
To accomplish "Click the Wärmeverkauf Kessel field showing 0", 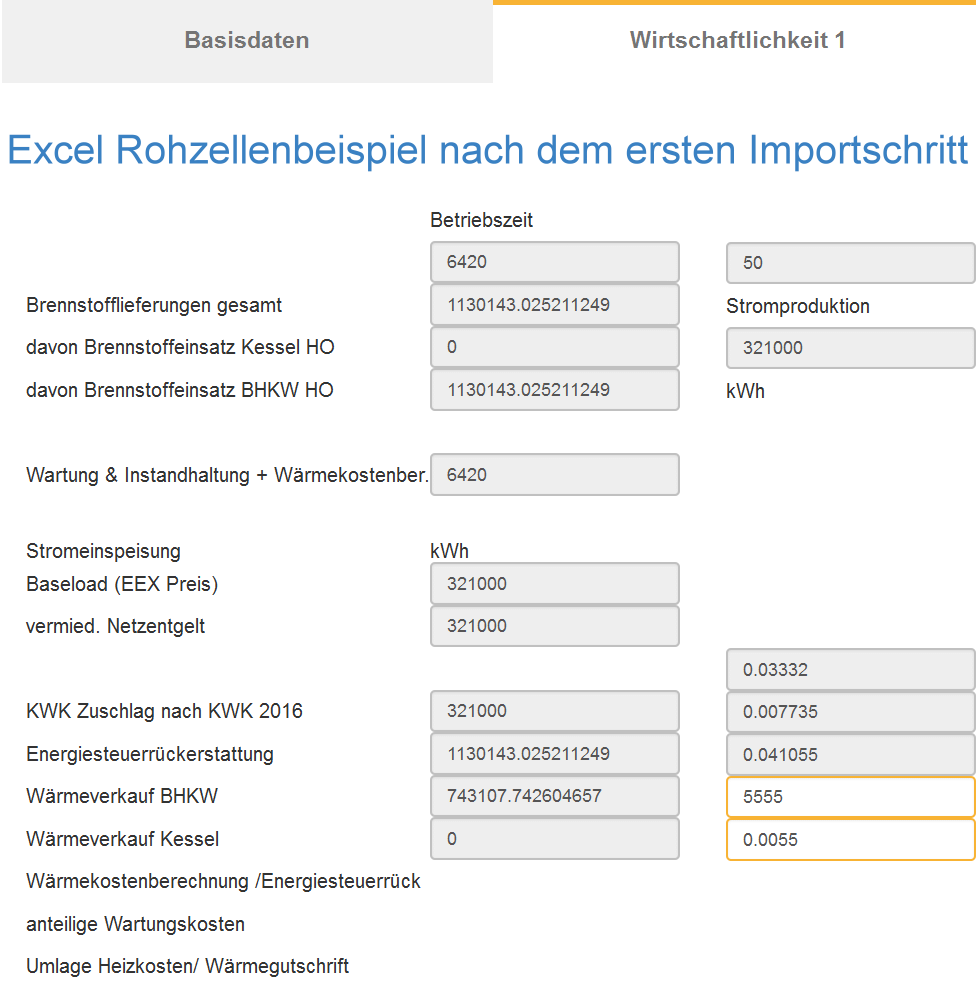I will 554,839.
